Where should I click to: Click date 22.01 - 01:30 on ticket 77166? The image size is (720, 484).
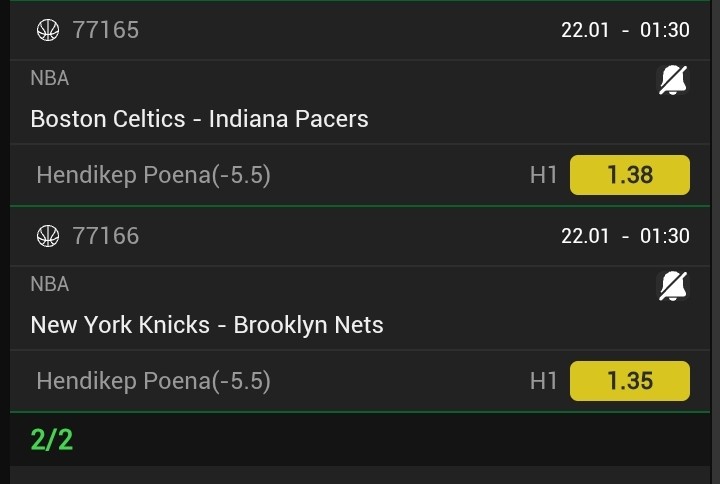[x=625, y=236]
